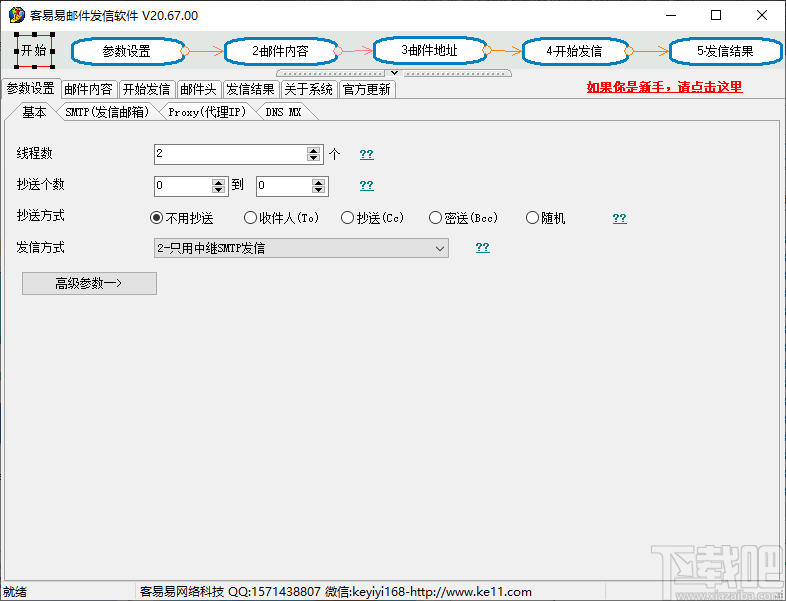Switch to the 官方更新 tab
The width and height of the screenshot is (786, 601).
pos(366,90)
